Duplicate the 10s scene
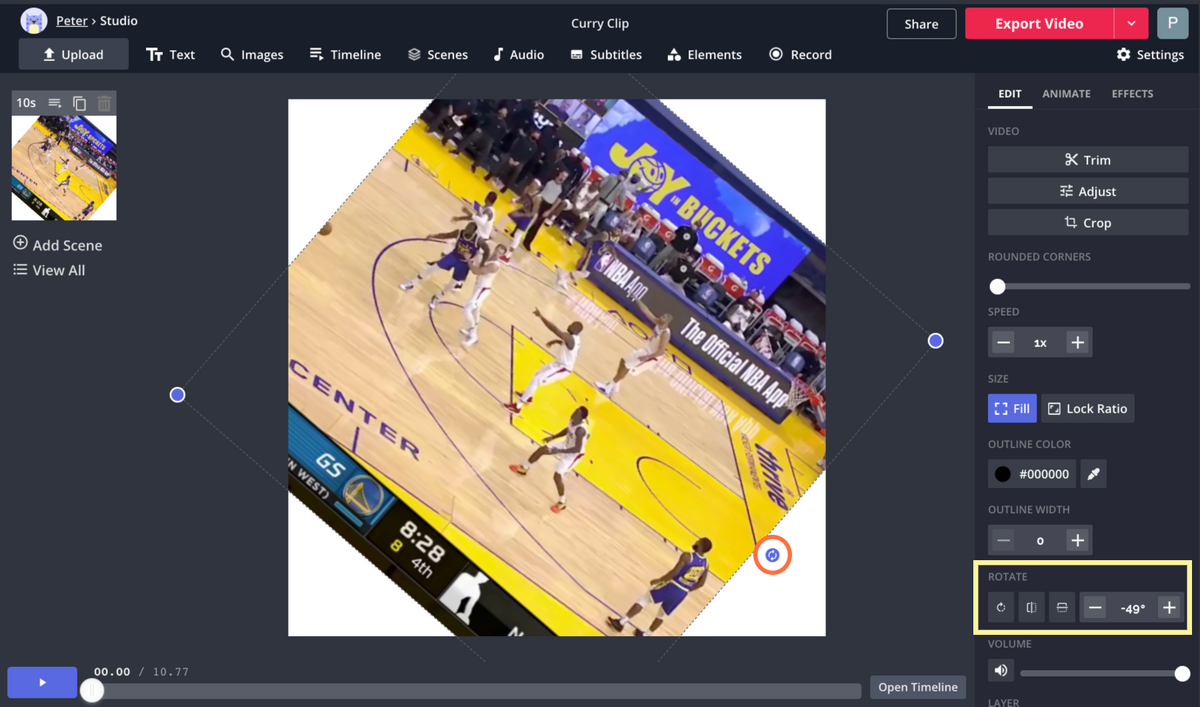 (x=79, y=103)
